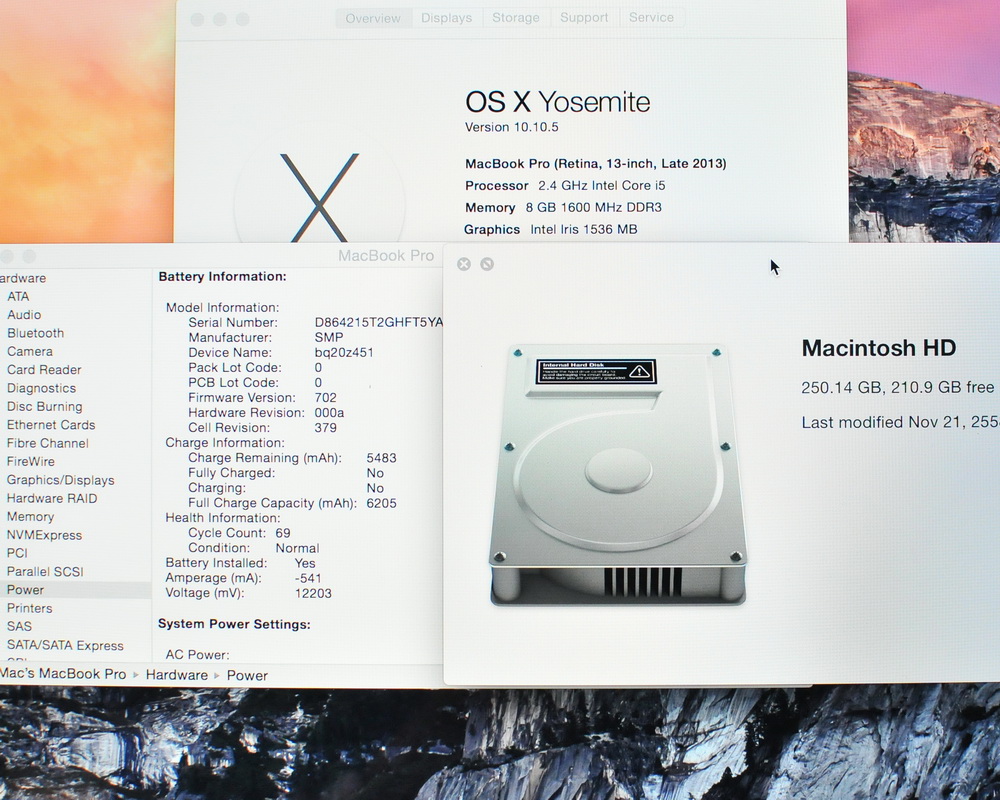Select Memory in the sidebar
The width and height of the screenshot is (1000, 800).
31,517
